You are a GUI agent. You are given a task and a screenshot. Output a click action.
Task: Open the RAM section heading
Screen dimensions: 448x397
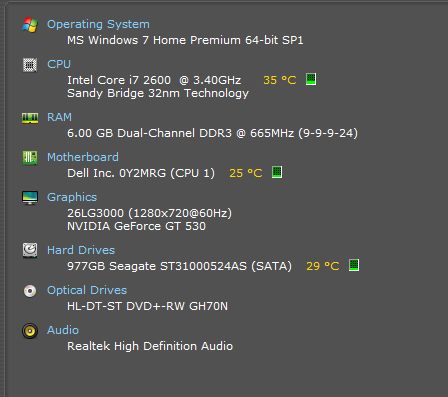click(x=59, y=117)
